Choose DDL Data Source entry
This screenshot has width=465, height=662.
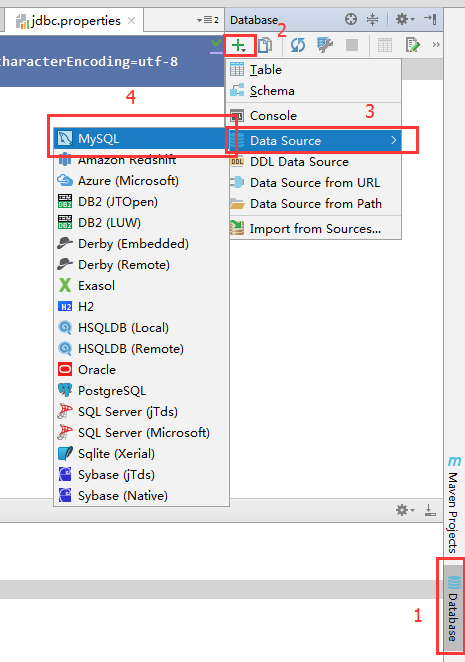313,162
